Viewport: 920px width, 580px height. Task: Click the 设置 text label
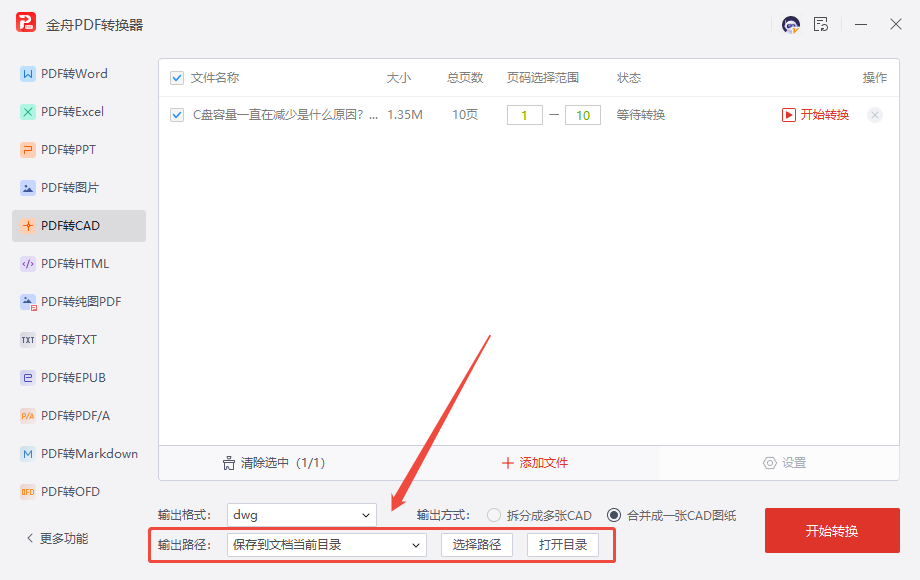(794, 463)
